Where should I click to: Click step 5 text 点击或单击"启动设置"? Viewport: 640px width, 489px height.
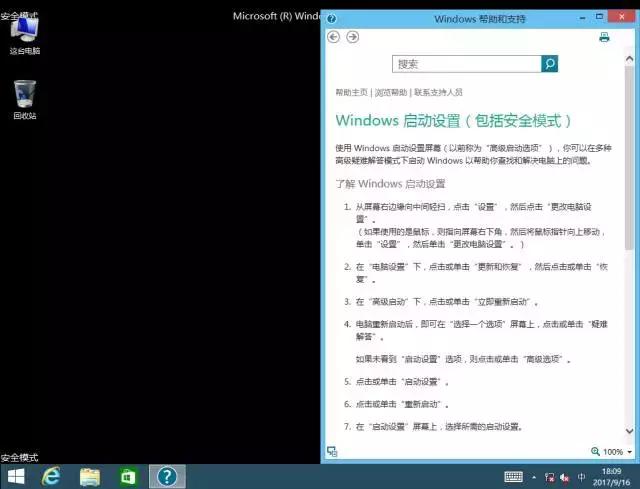click(x=402, y=382)
